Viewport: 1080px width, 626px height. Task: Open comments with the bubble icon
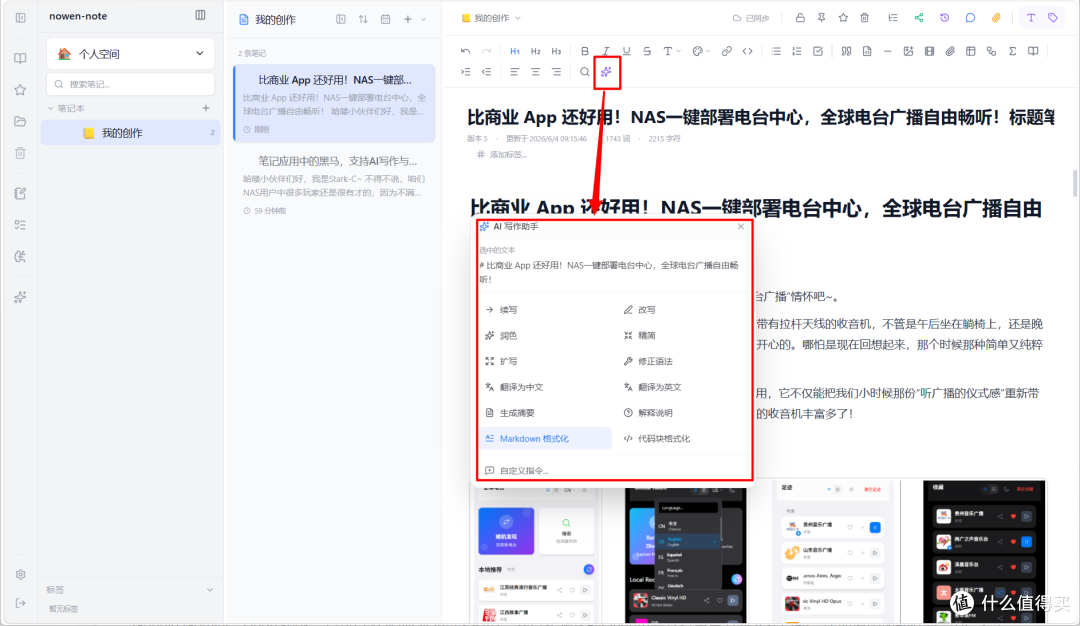pyautogui.click(x=970, y=18)
